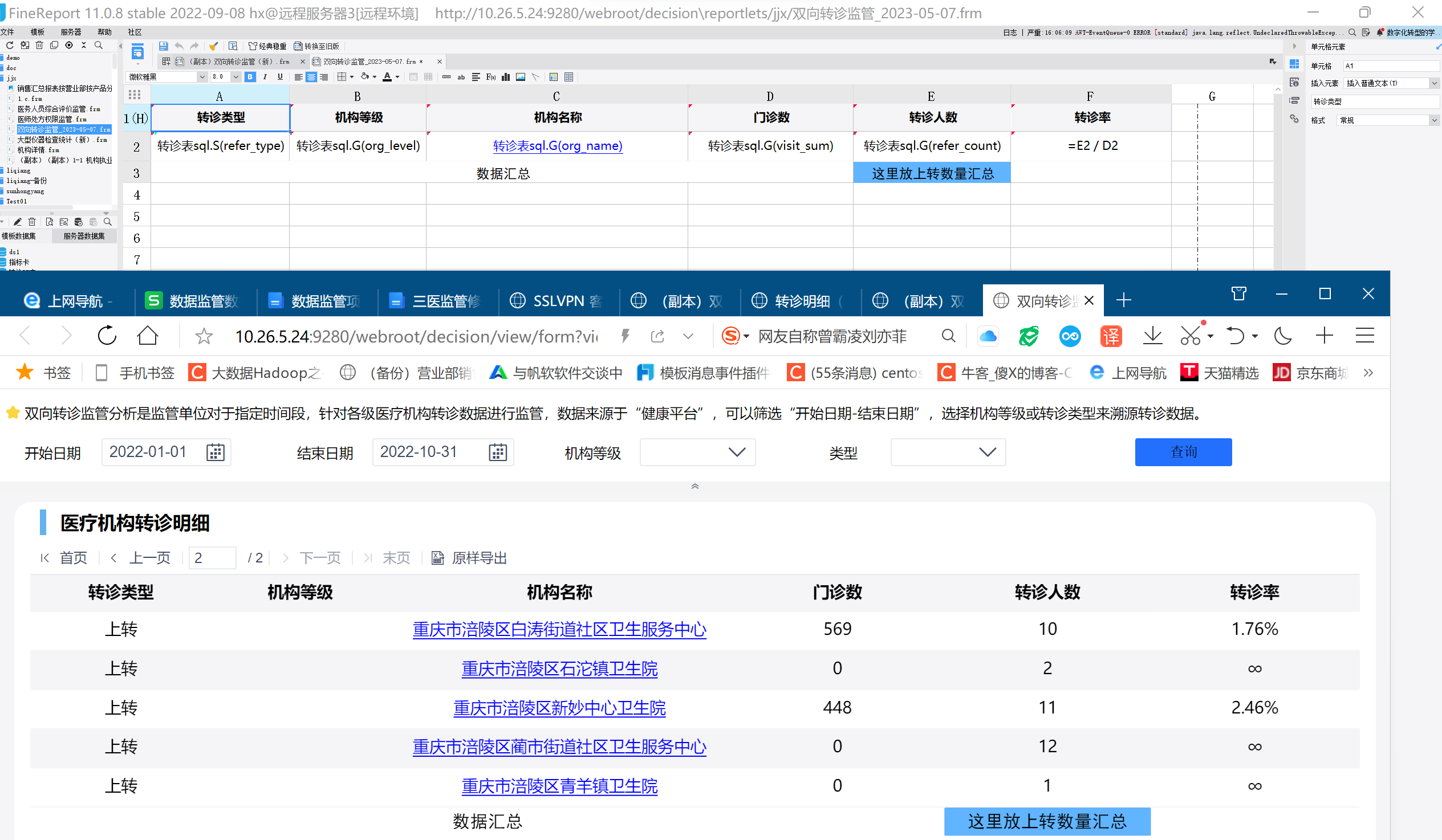Open the 服务器 menu
Image resolution: width=1442 pixels, height=840 pixels.
point(71,32)
